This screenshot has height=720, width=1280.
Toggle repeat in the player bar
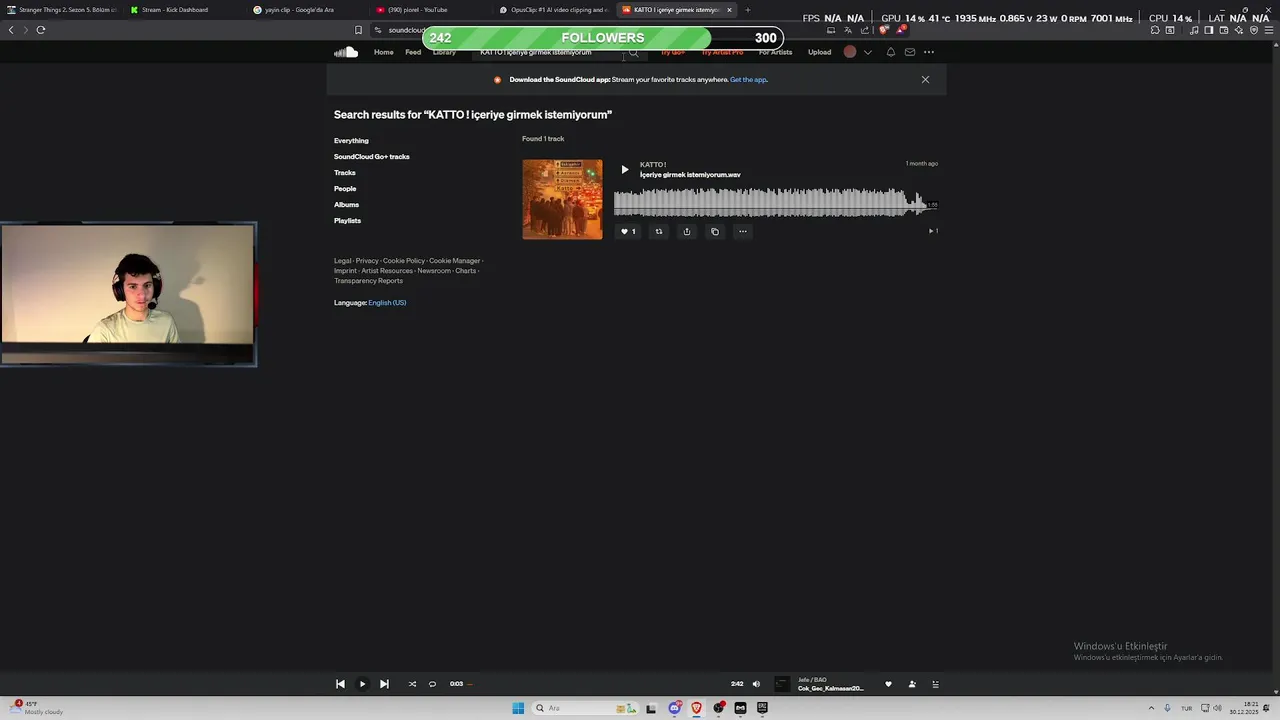(x=432, y=684)
